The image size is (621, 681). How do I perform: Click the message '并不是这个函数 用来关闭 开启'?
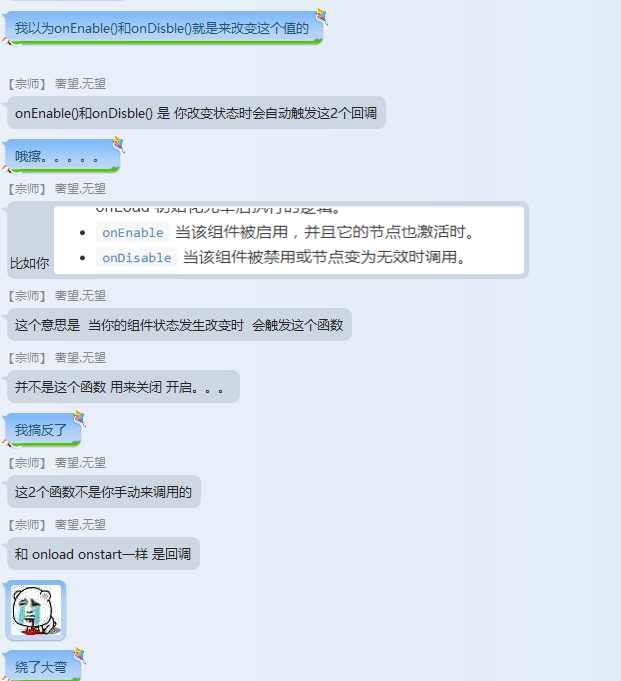(123, 387)
